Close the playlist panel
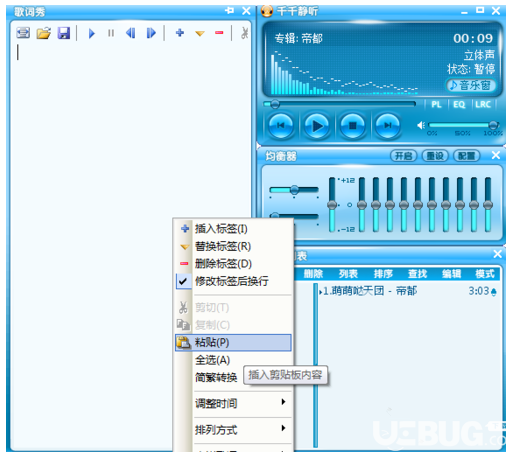The height and width of the screenshot is (455, 522). 497,254
